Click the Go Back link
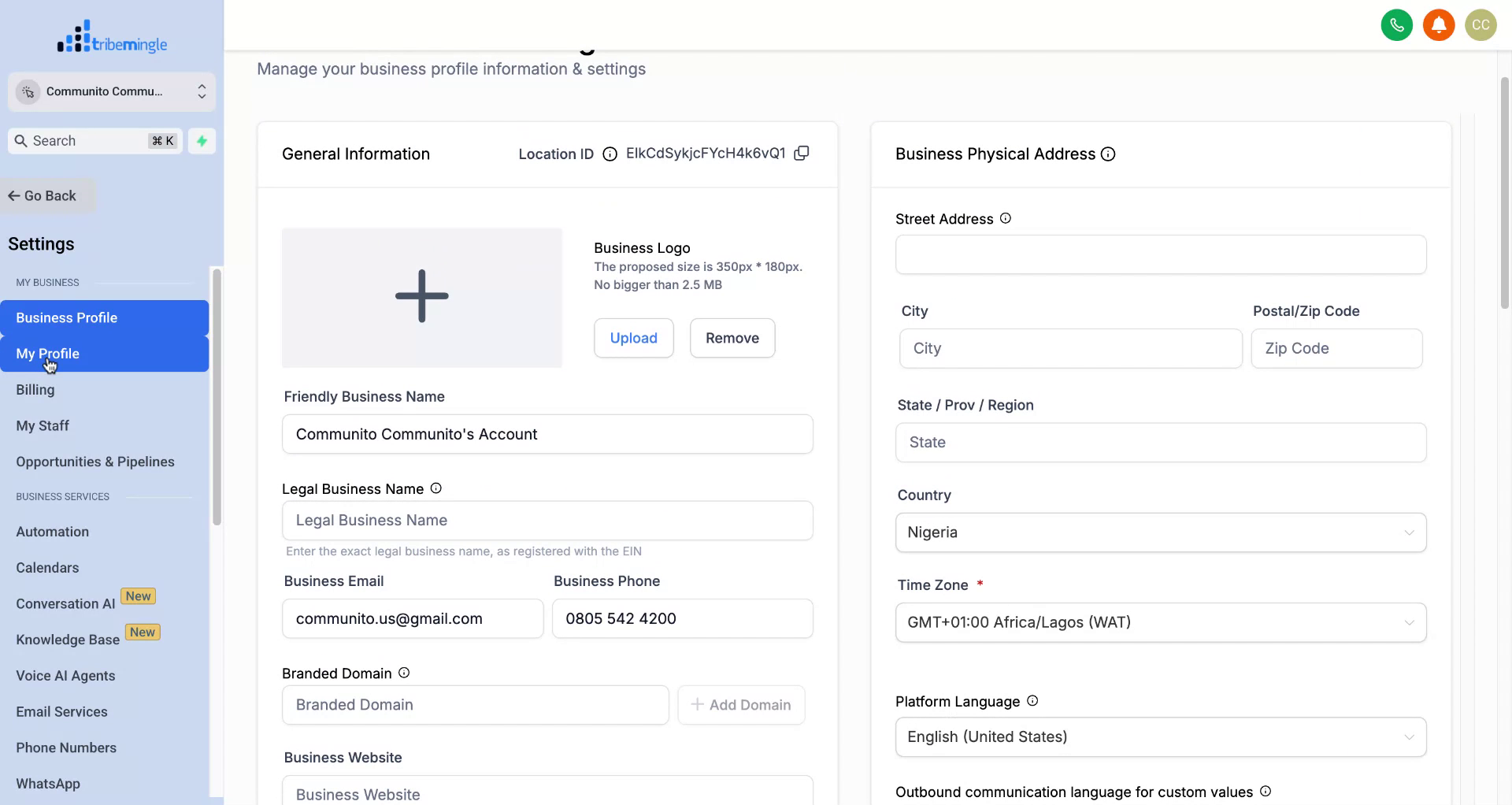1512x805 pixels. click(41, 195)
